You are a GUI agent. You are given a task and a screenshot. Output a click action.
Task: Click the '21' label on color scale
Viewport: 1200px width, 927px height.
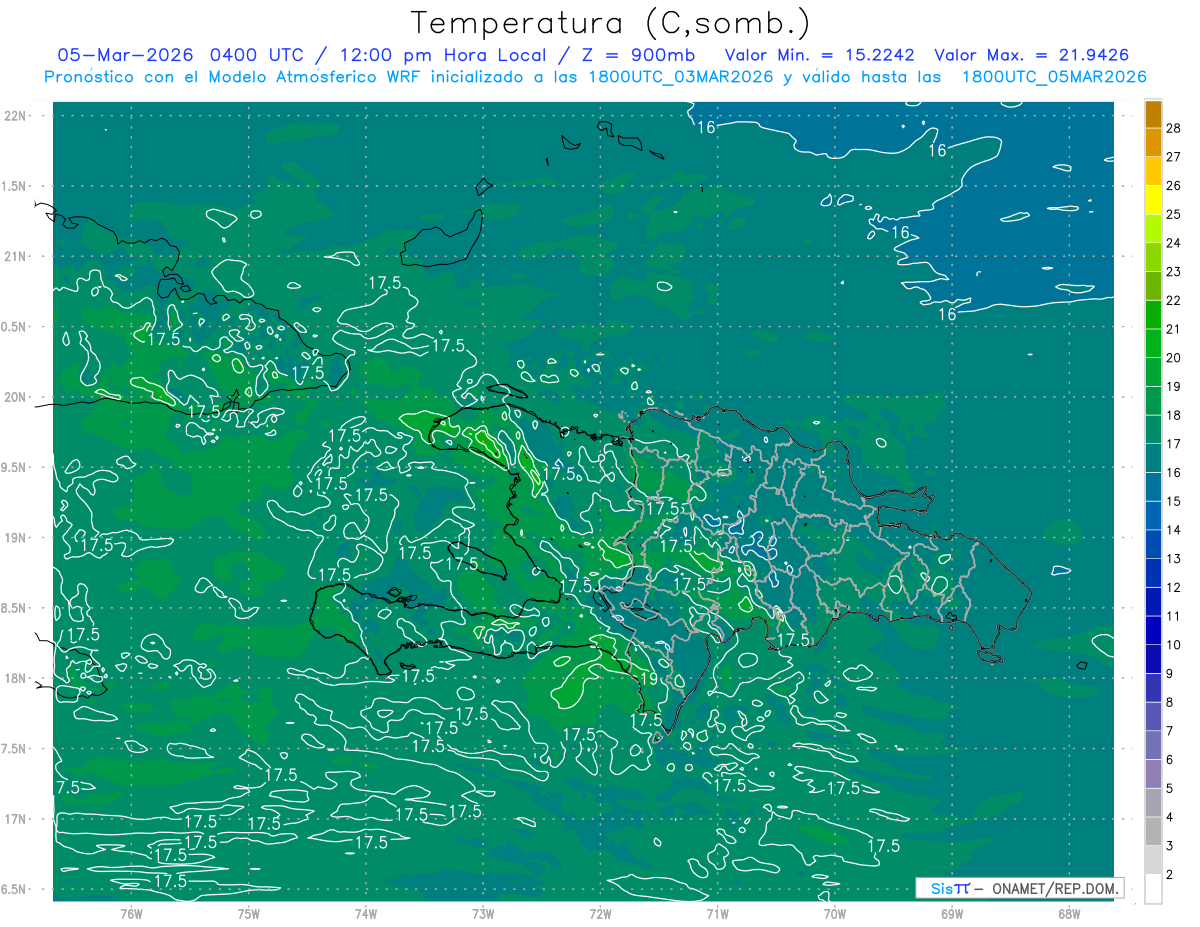pyautogui.click(x=1173, y=329)
